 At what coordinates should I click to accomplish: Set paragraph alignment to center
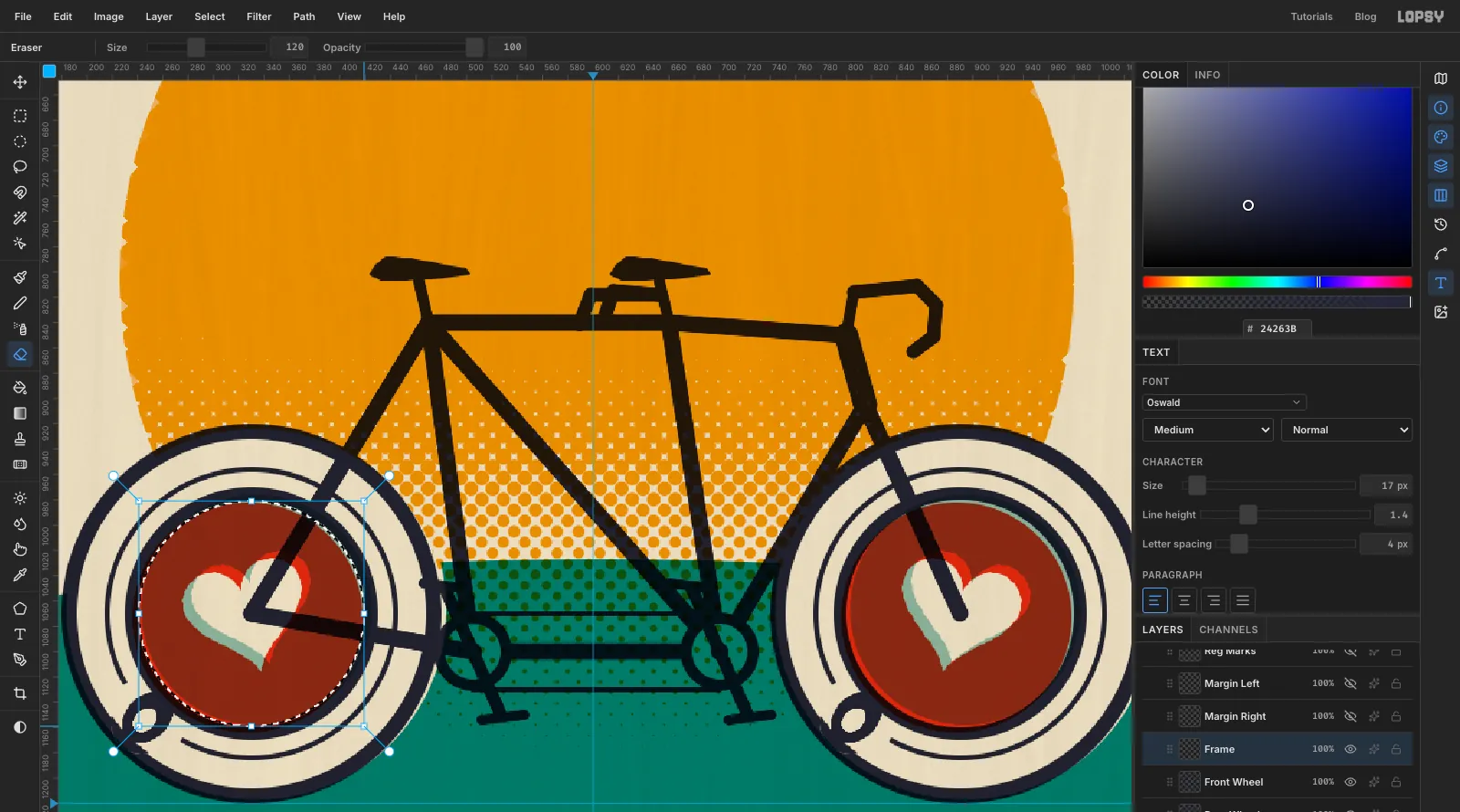pyautogui.click(x=1184, y=600)
